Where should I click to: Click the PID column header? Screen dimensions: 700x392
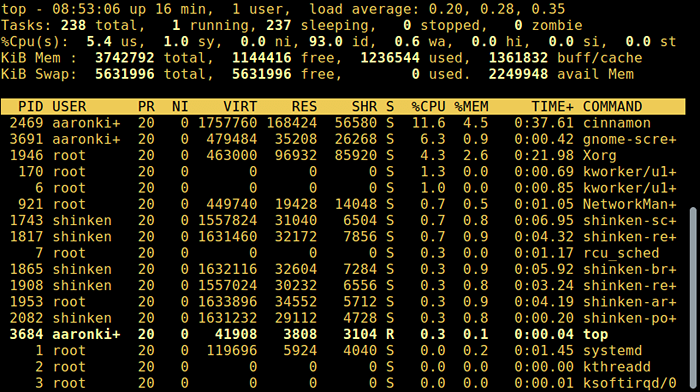pos(30,106)
